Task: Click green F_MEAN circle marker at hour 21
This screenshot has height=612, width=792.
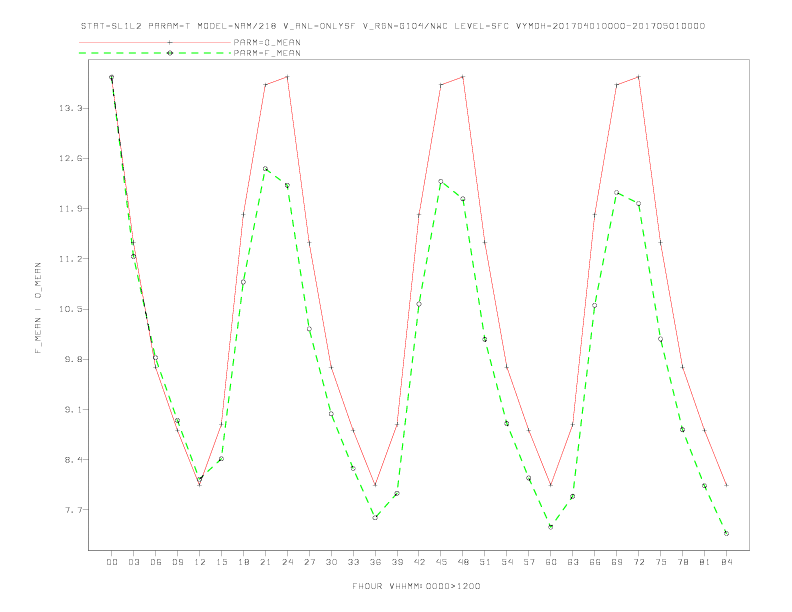Action: pyautogui.click(x=265, y=169)
